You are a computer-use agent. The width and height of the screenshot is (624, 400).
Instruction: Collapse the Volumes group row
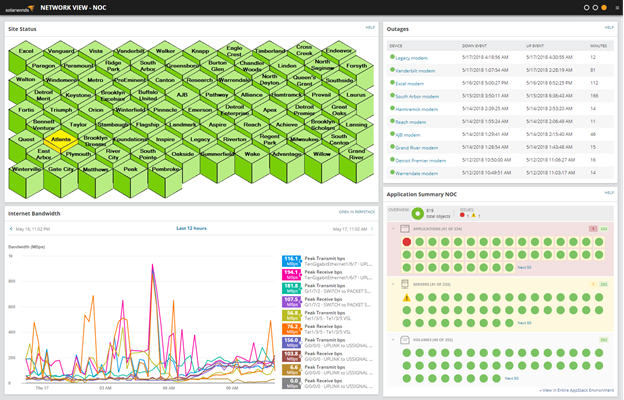point(393,340)
